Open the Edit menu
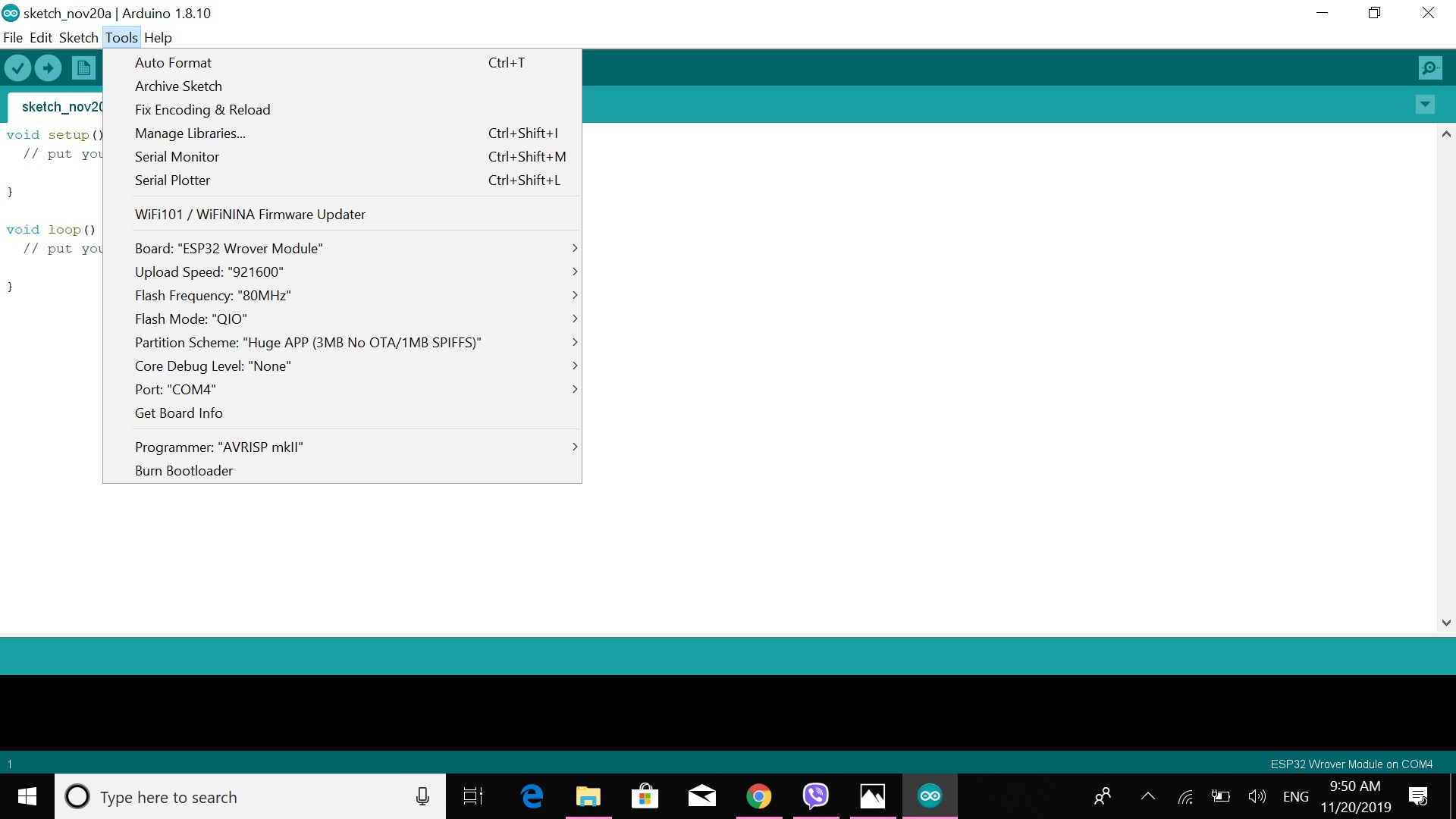 point(41,38)
